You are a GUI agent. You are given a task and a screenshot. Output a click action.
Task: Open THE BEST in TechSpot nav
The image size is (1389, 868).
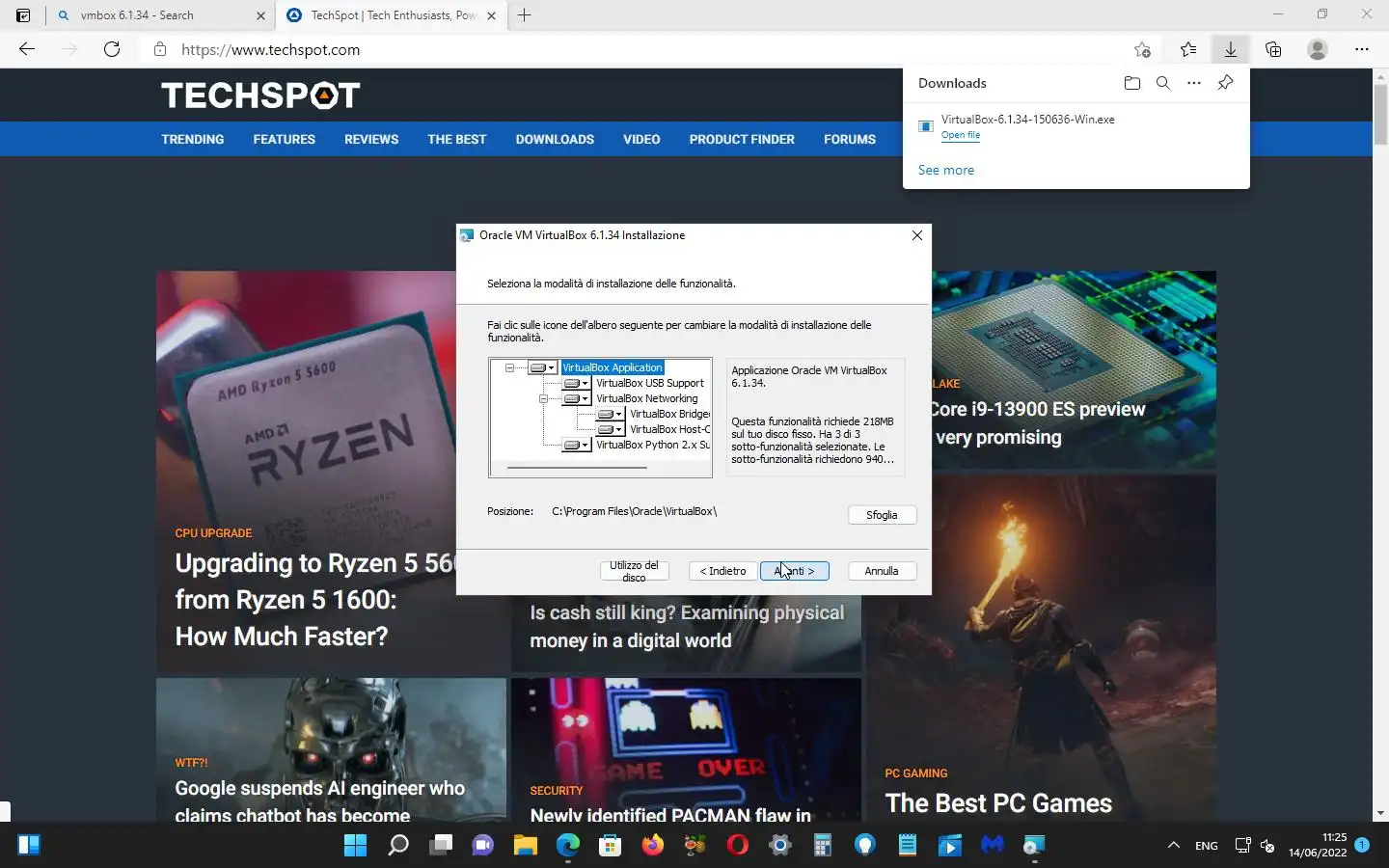click(x=457, y=139)
